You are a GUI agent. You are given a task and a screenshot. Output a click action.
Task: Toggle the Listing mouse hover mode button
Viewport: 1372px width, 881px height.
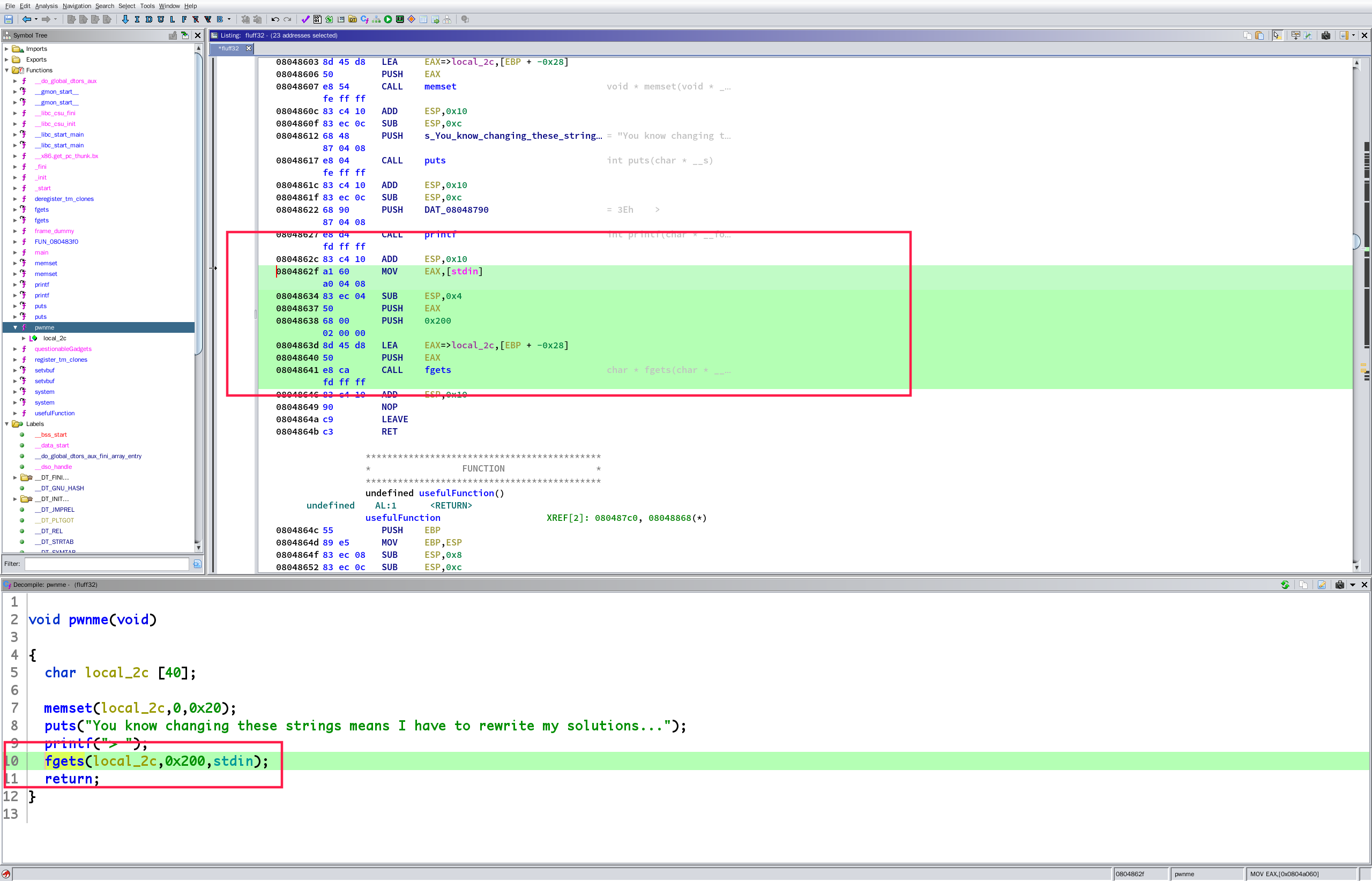(1277, 35)
